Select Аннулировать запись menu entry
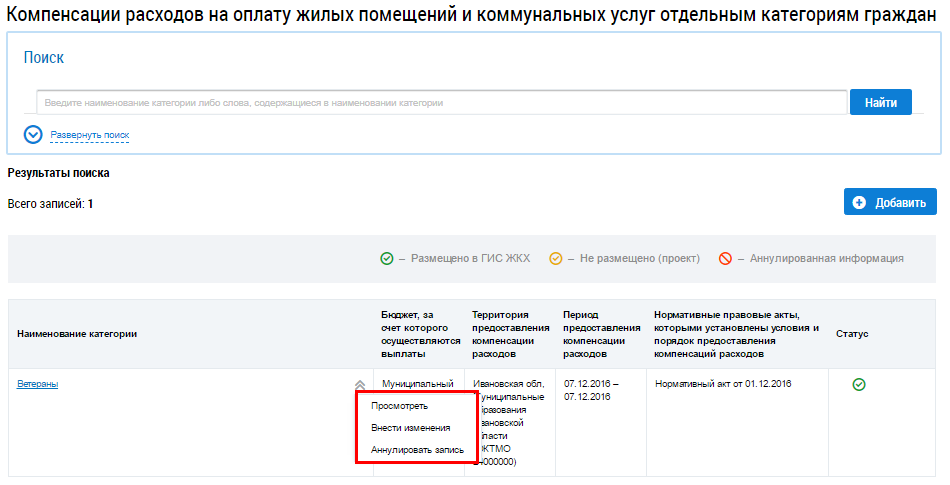950x485 pixels. tap(417, 450)
